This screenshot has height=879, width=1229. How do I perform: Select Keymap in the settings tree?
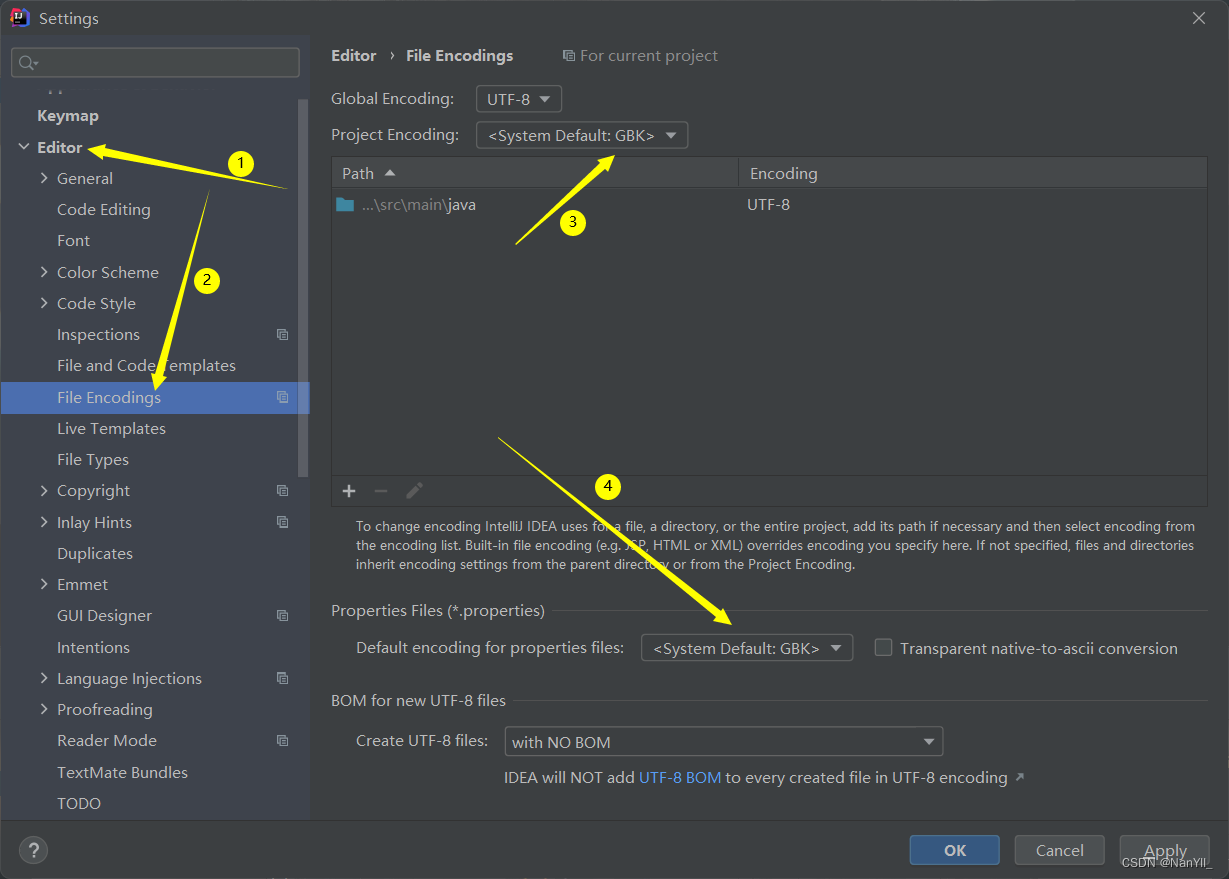(68, 115)
